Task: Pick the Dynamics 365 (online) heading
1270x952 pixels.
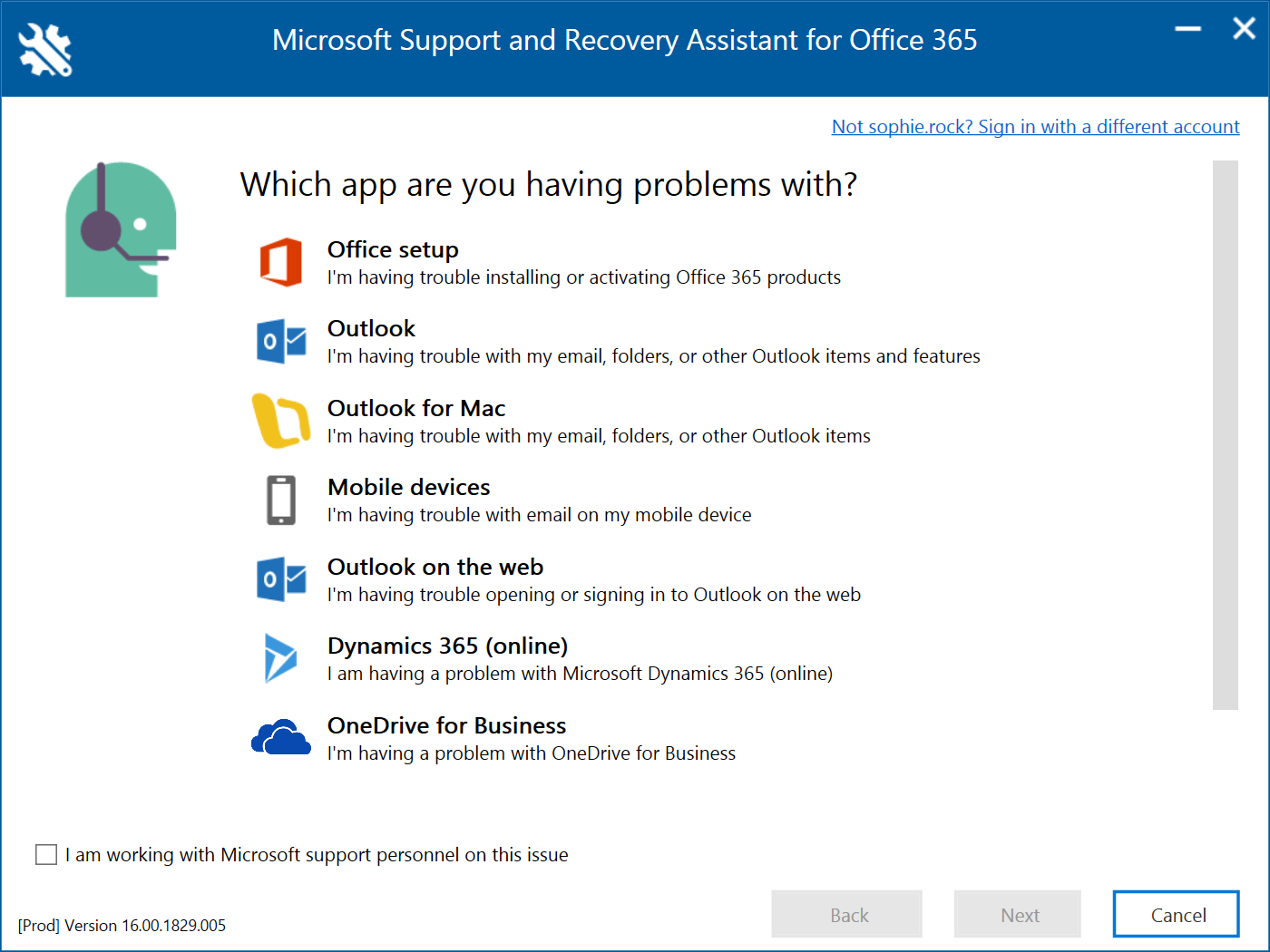Action: click(447, 646)
